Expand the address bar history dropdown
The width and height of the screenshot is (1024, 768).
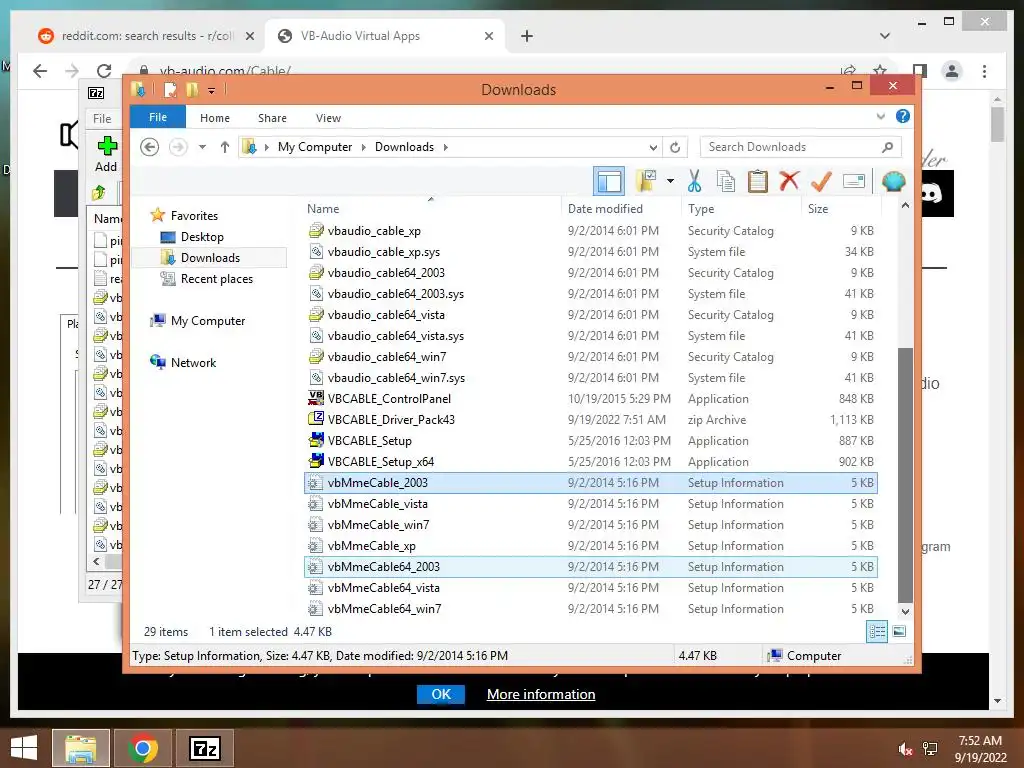(652, 147)
